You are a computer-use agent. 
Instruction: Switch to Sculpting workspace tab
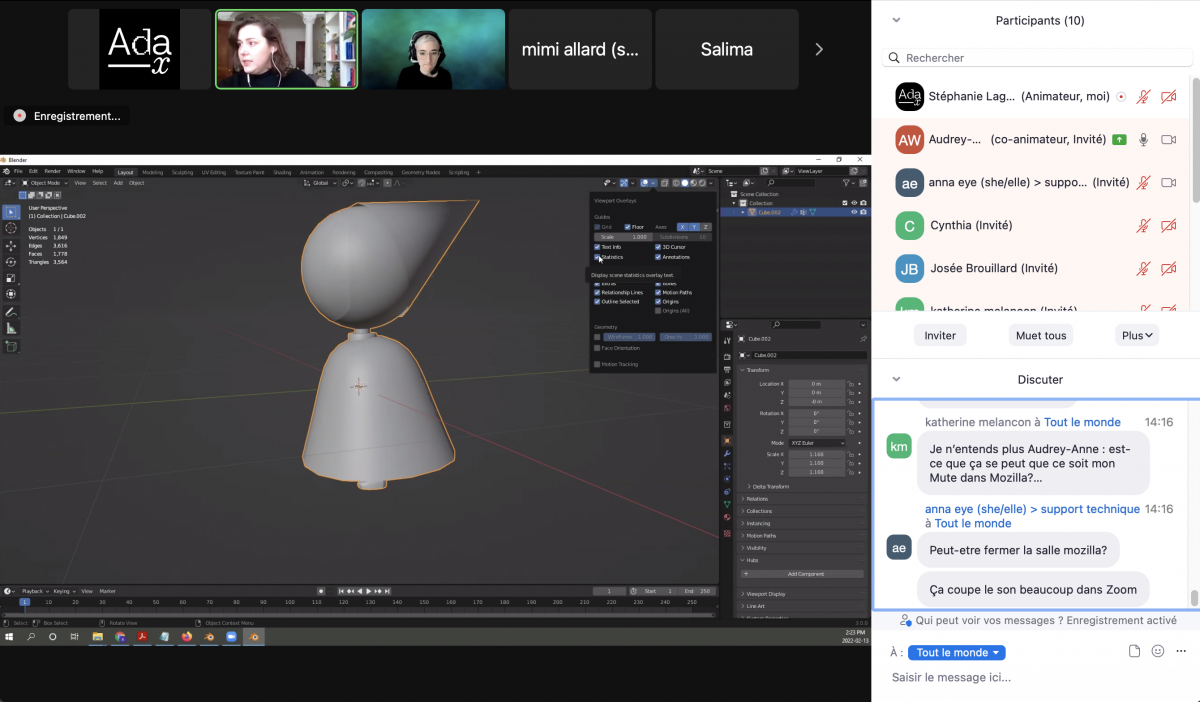(182, 172)
